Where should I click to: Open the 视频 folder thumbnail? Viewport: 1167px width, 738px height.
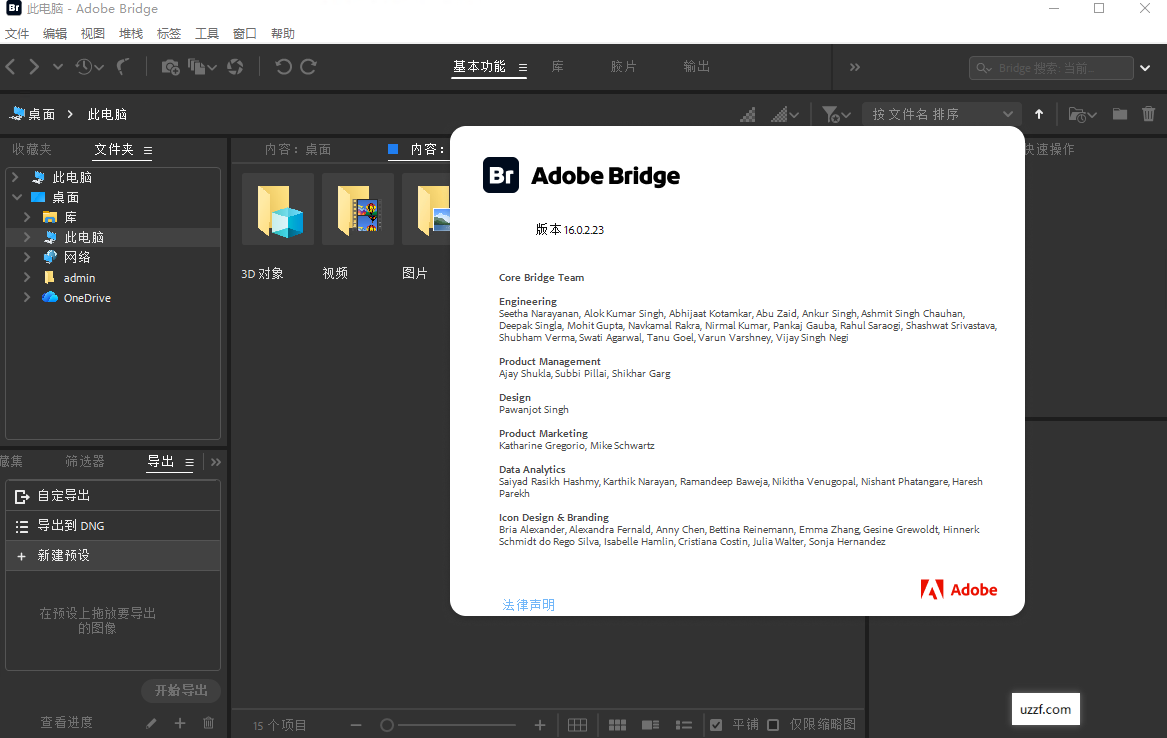(x=357, y=209)
